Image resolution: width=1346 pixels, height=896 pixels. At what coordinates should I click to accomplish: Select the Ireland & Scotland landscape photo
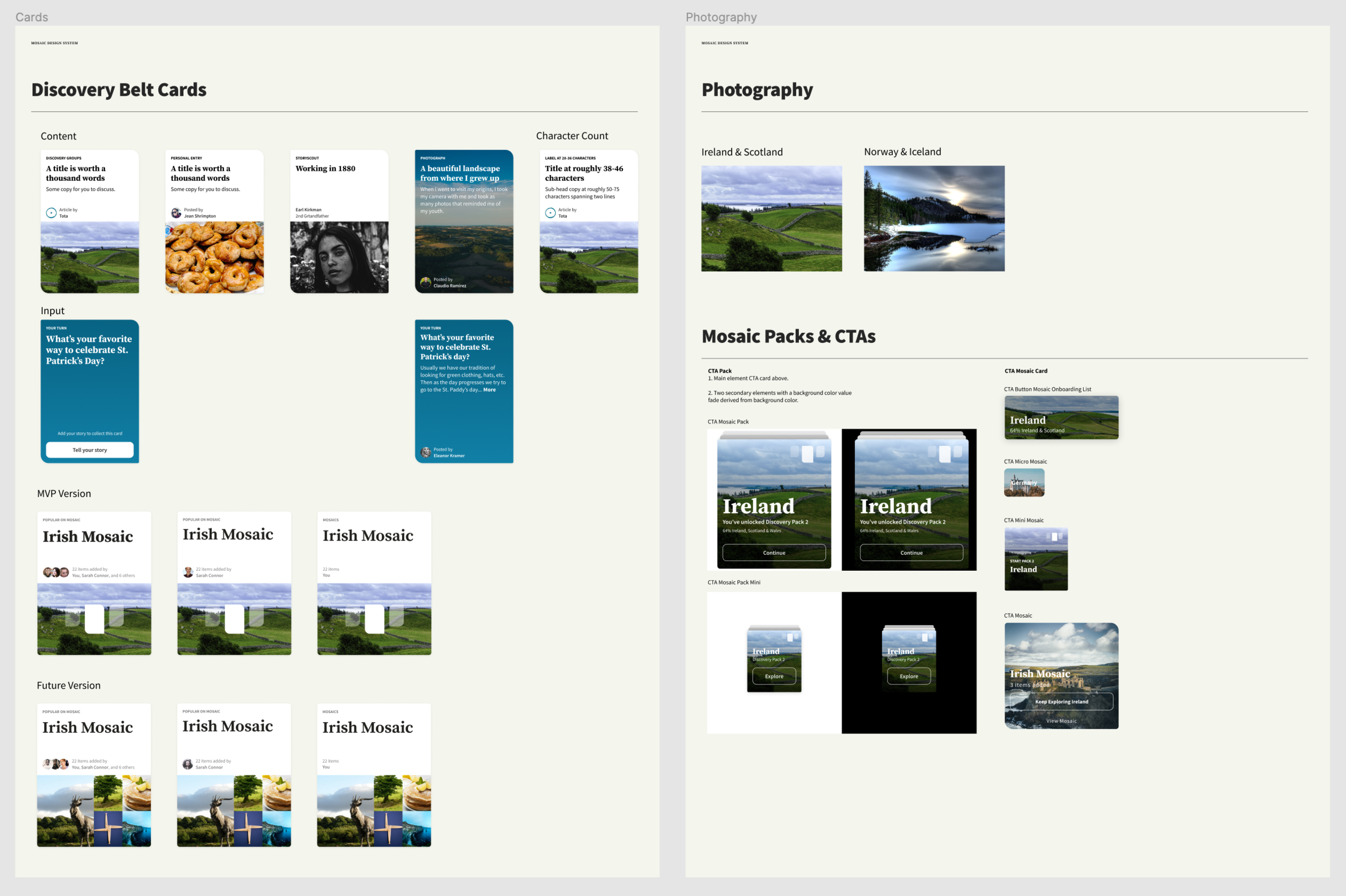[x=772, y=218]
